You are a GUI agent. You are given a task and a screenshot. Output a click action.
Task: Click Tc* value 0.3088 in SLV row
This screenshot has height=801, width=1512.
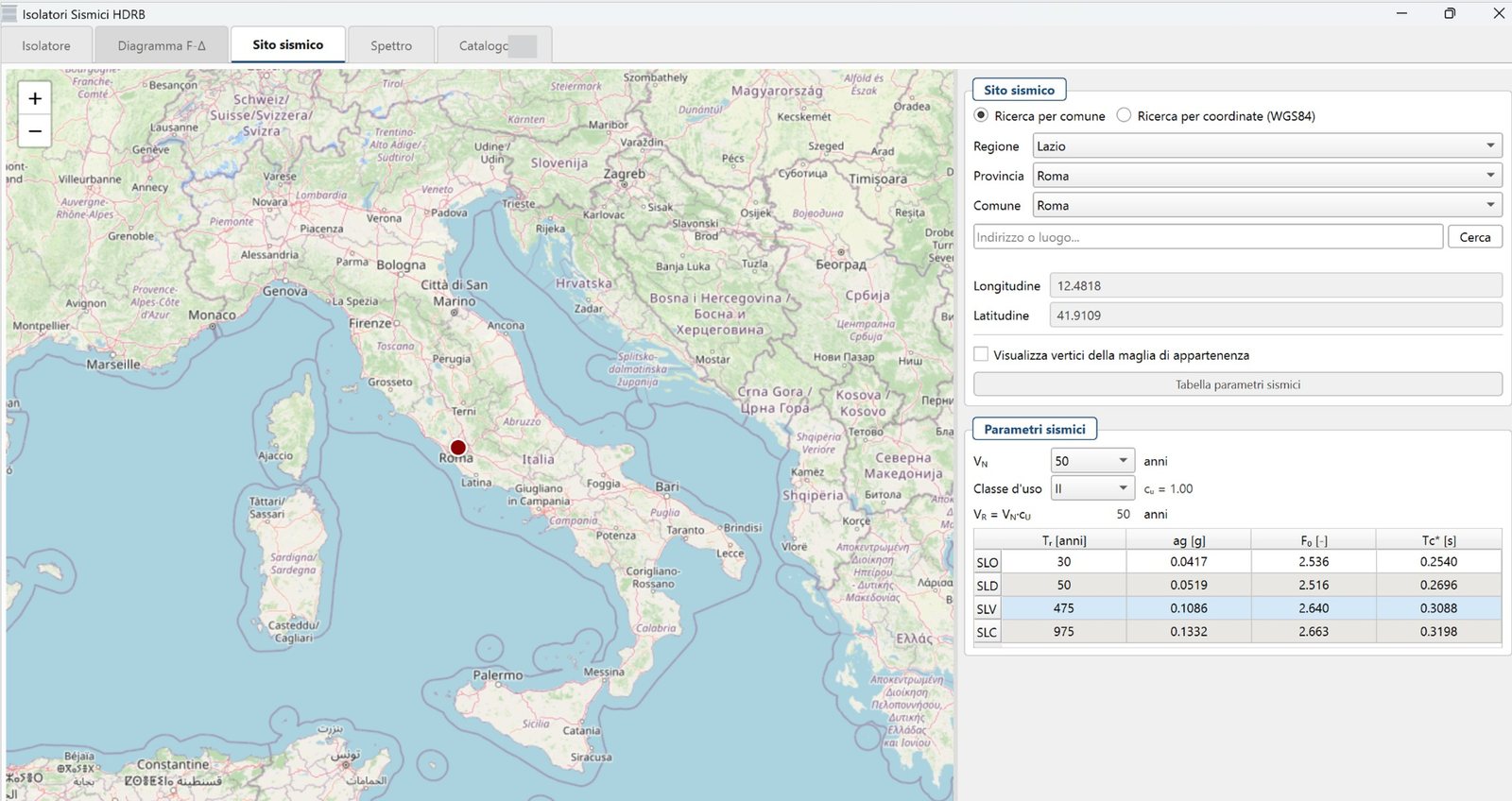point(1438,608)
